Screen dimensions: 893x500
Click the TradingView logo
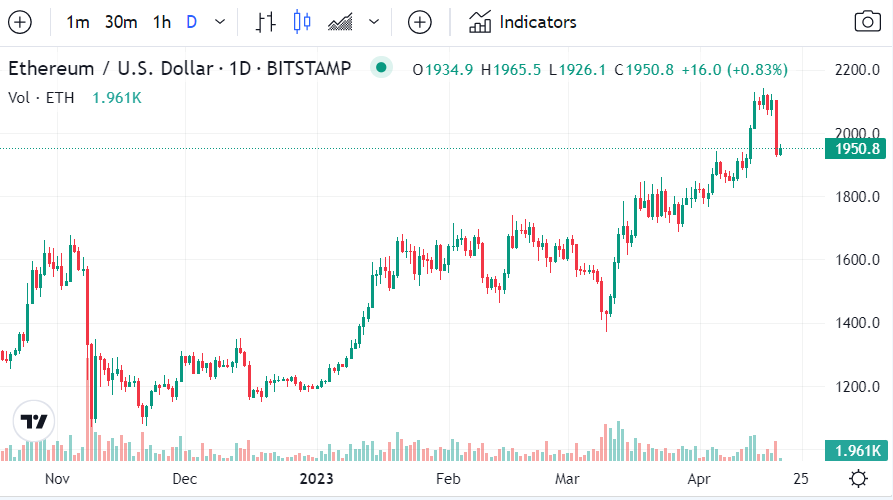(33, 423)
